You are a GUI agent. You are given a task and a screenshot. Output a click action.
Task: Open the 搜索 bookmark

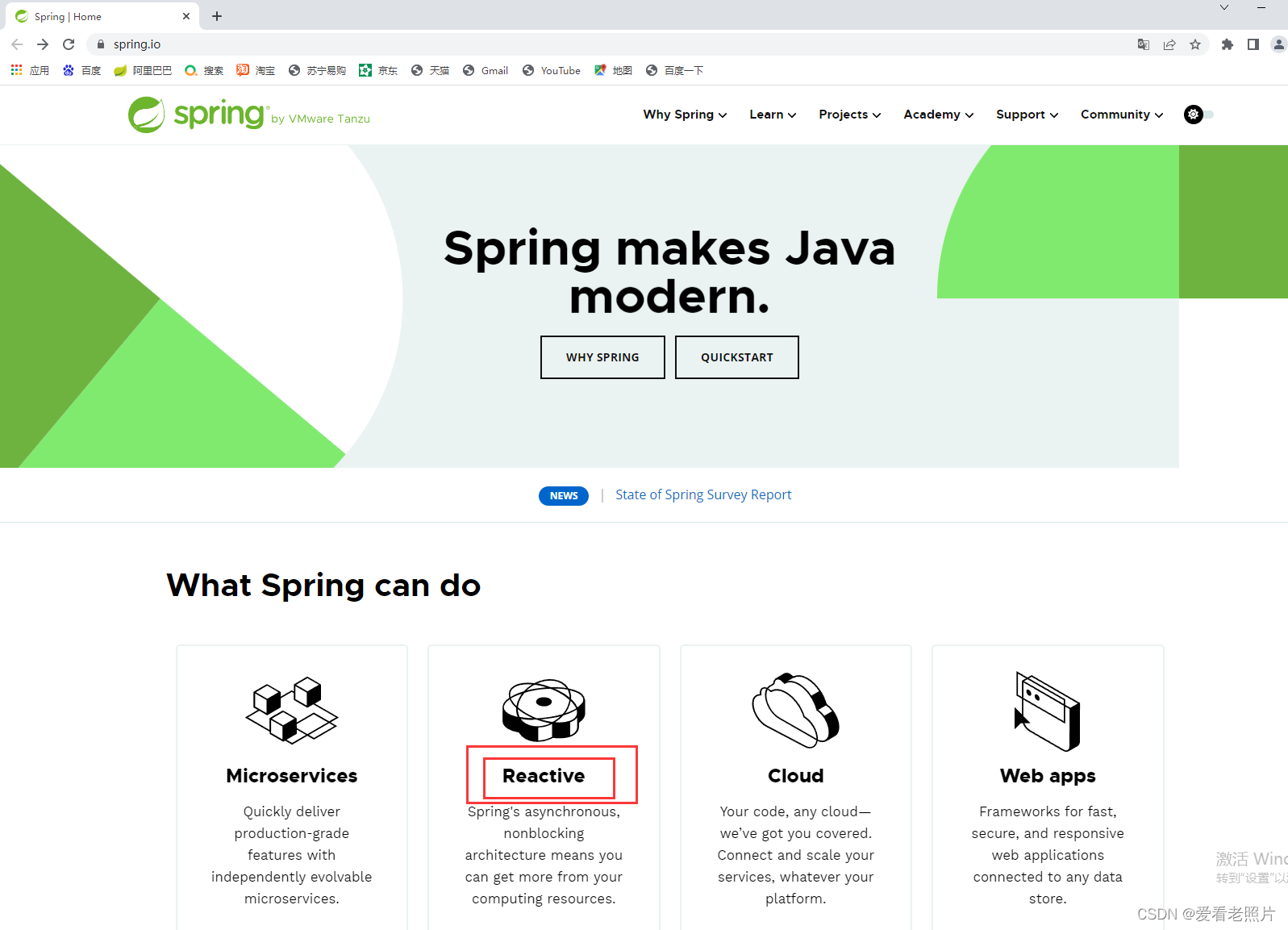[x=204, y=70]
